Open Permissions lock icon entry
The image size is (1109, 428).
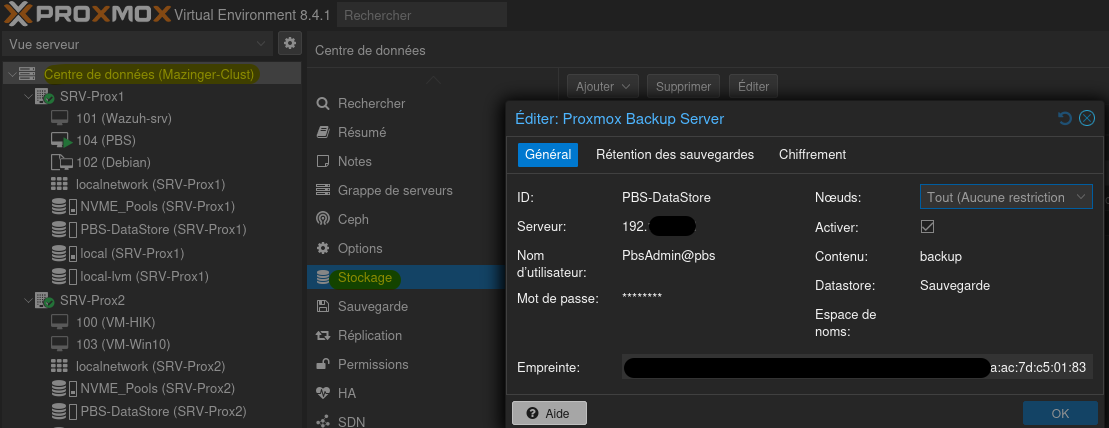pyautogui.click(x=323, y=365)
